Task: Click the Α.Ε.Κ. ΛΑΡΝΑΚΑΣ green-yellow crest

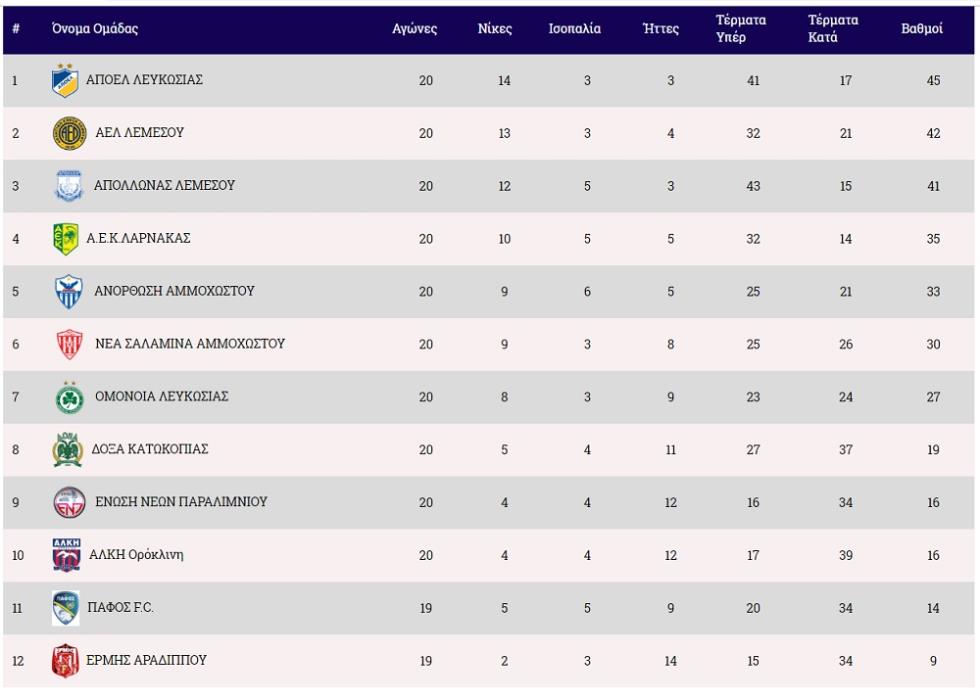Action: click(66, 239)
